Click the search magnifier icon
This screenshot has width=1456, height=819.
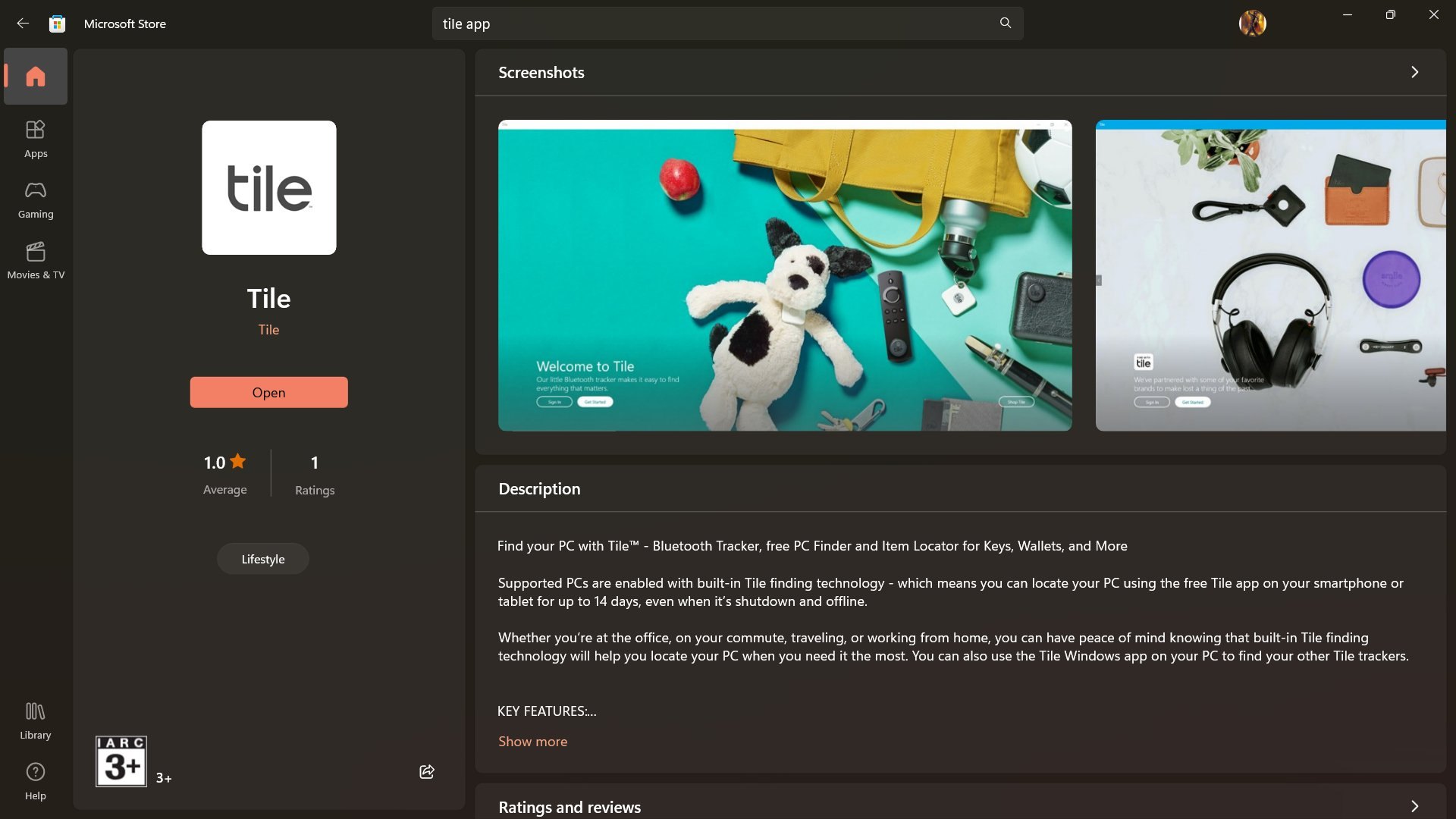tap(1006, 24)
